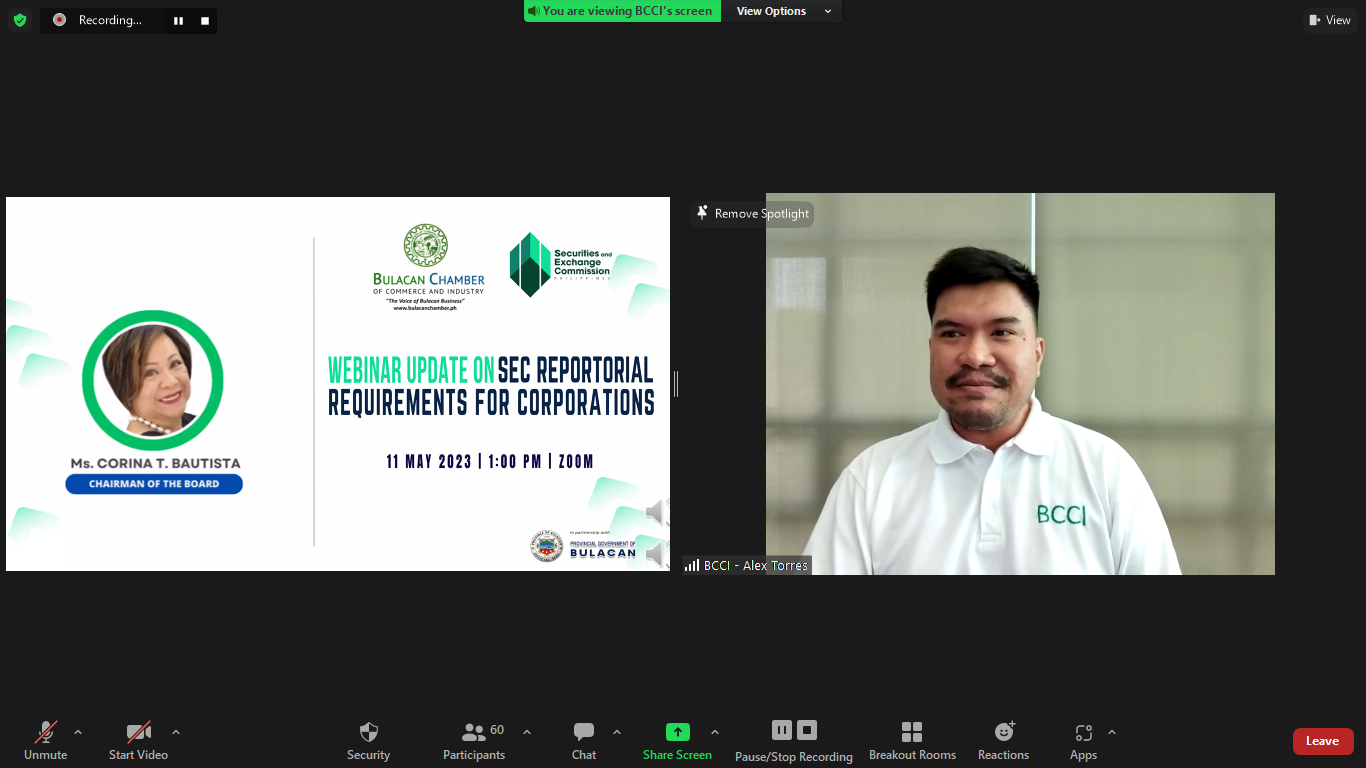Click the participant count '60'
1366x768 pixels.
(x=497, y=730)
